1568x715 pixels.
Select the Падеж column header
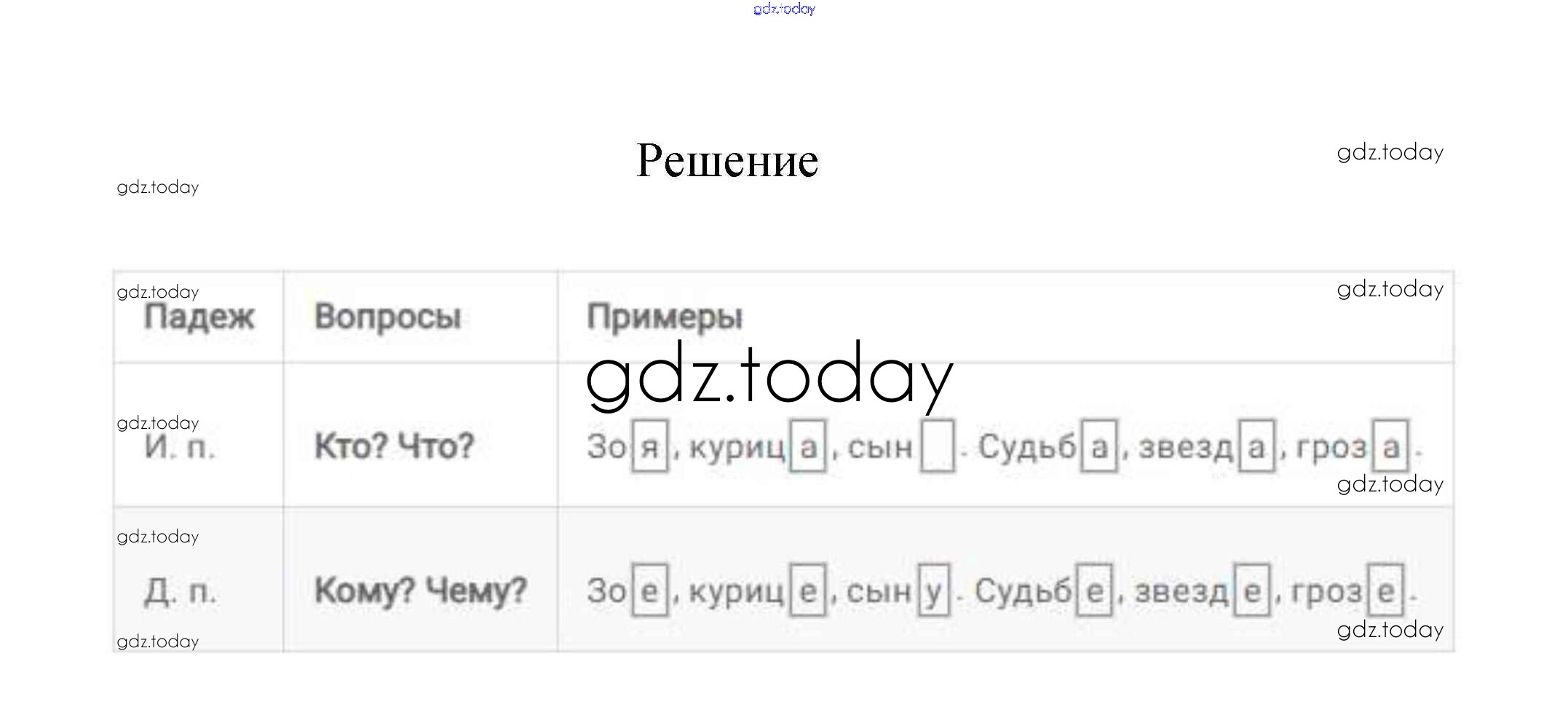(199, 317)
